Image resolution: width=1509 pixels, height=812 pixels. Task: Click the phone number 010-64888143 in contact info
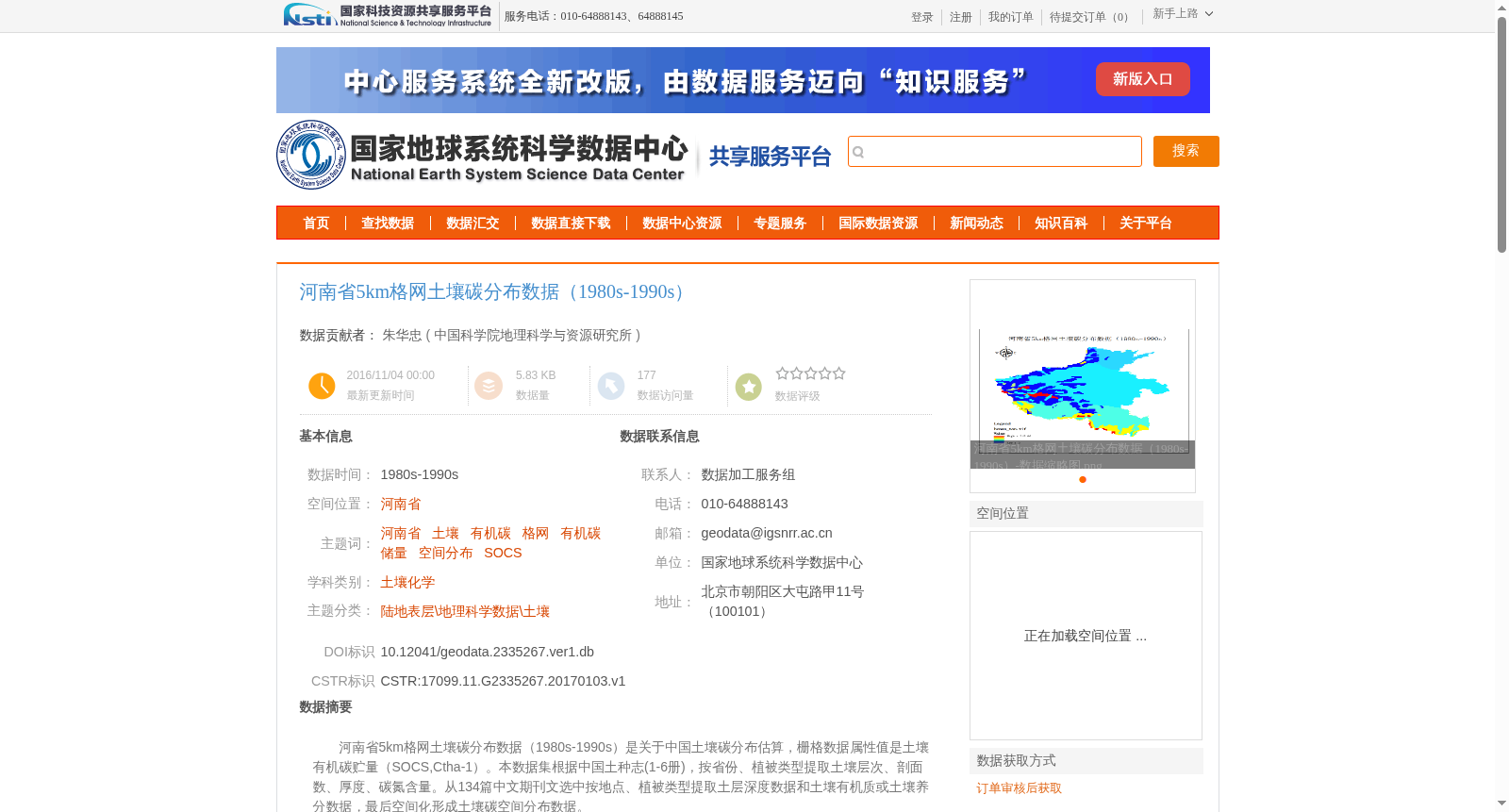pos(744,505)
